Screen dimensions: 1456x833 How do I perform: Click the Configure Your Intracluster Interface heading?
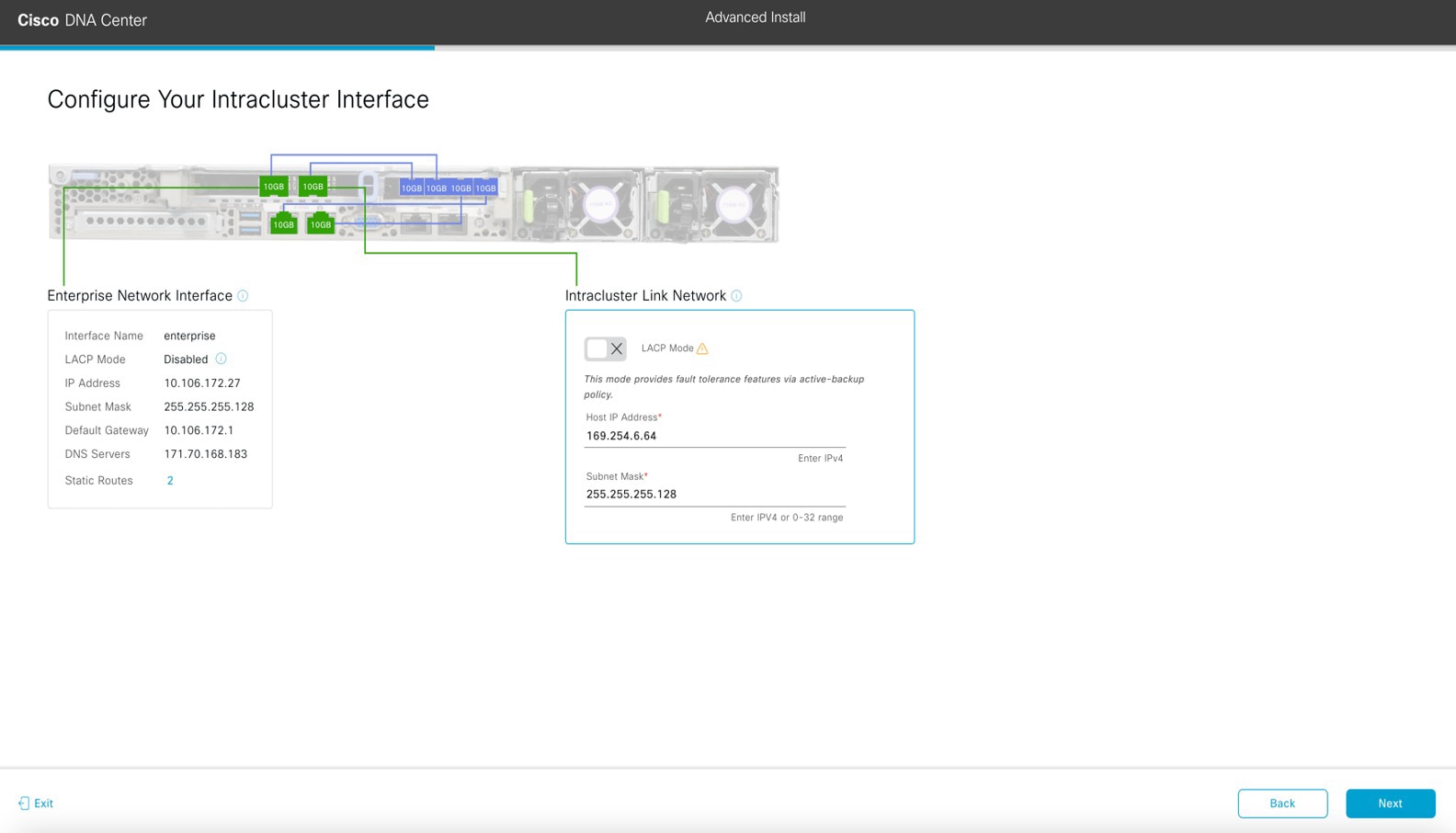tap(238, 99)
